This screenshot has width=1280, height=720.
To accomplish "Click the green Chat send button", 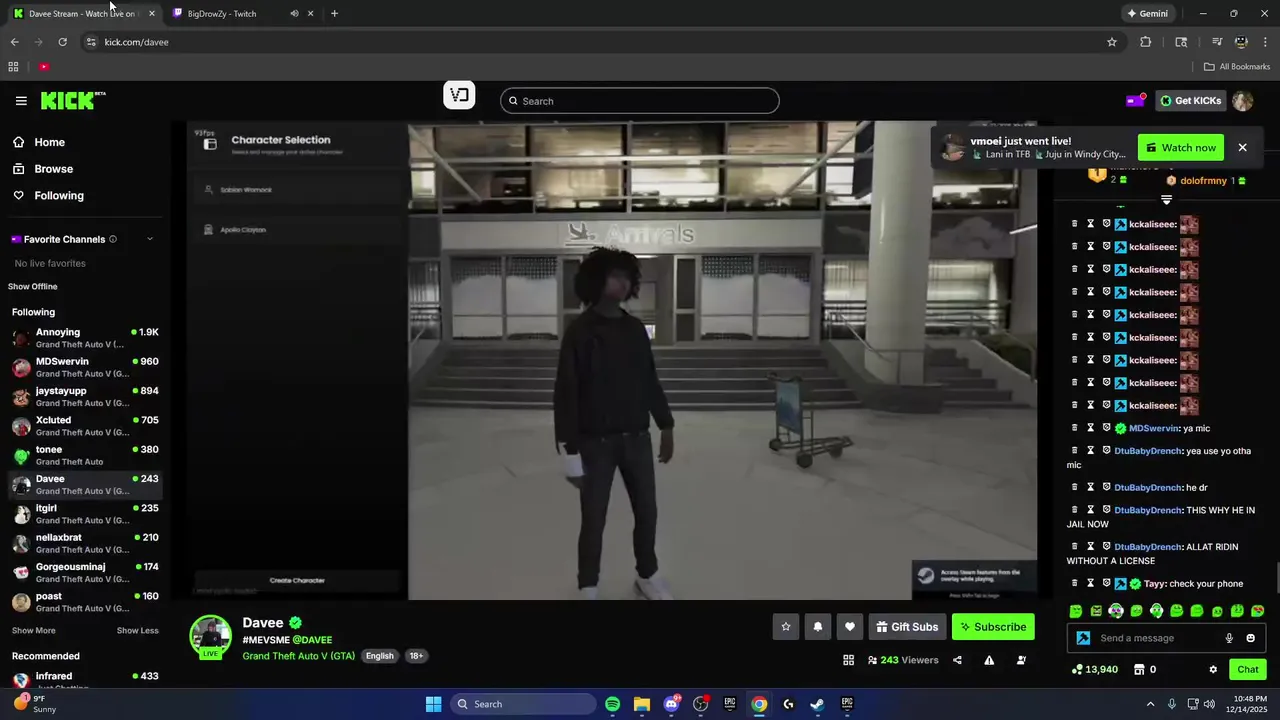I will point(1248,670).
